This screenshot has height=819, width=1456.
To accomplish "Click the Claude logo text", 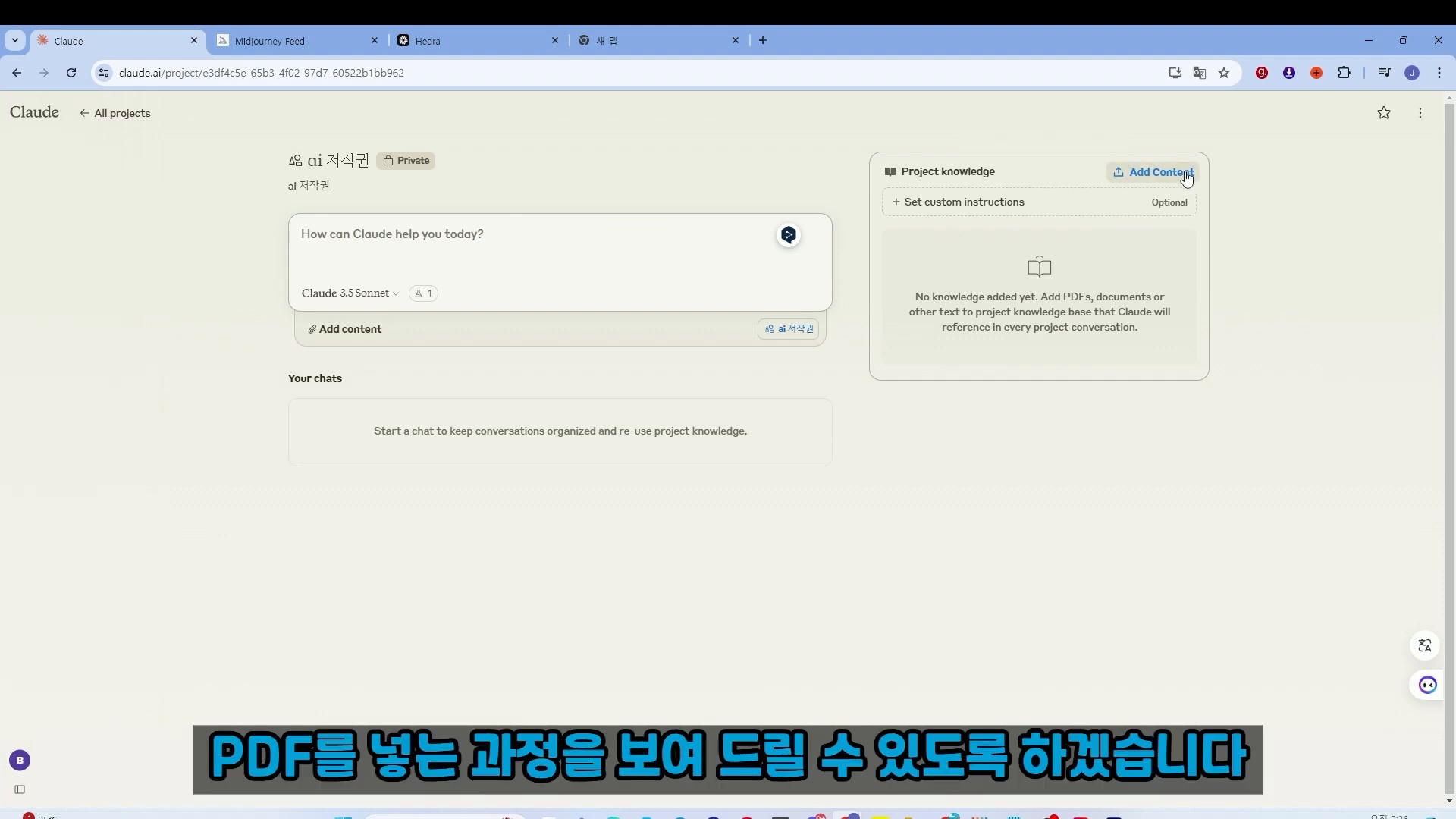I will coord(34,112).
